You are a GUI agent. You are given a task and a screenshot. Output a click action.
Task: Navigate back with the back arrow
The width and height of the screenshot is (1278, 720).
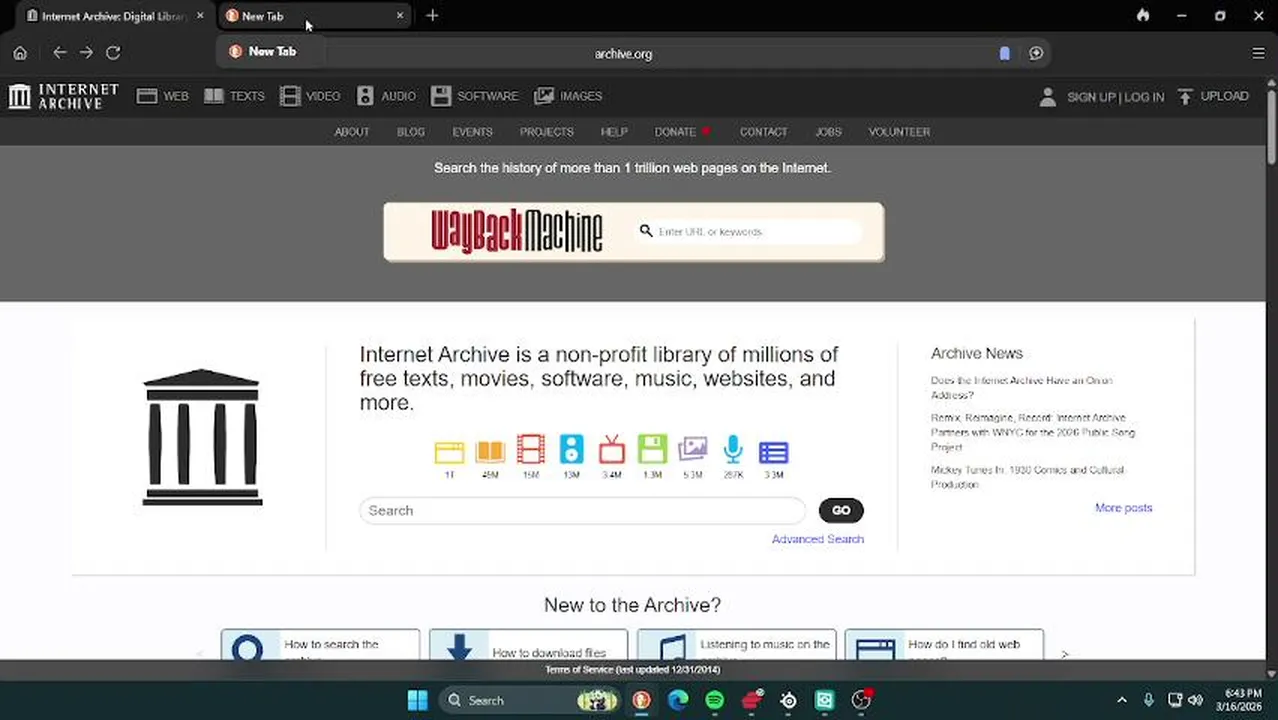coord(60,53)
